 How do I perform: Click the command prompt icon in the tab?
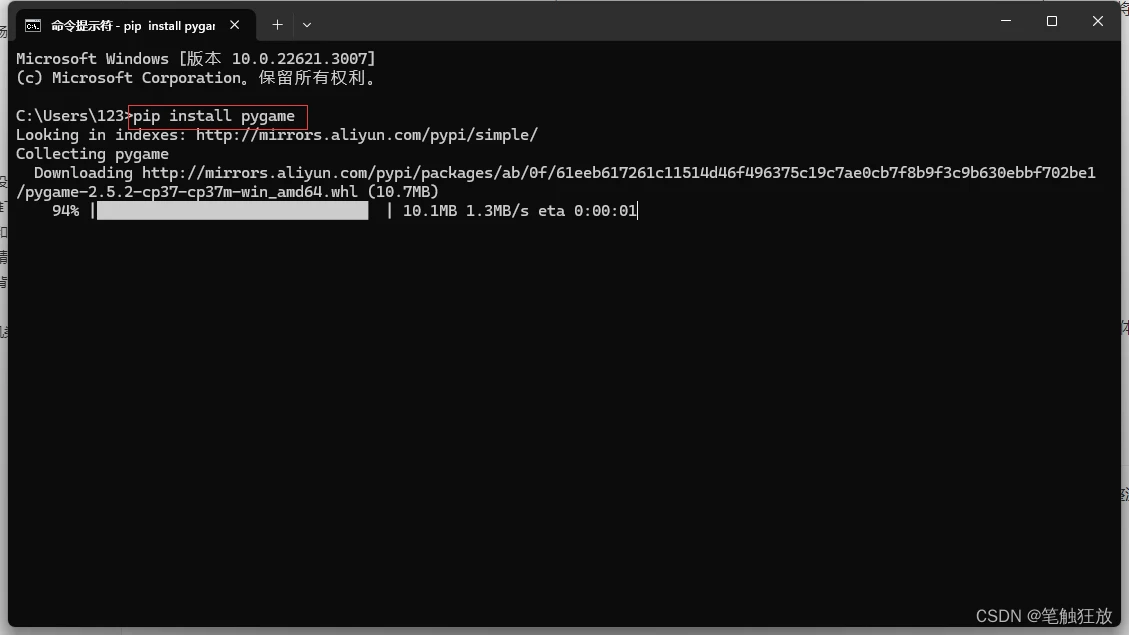tap(32, 26)
